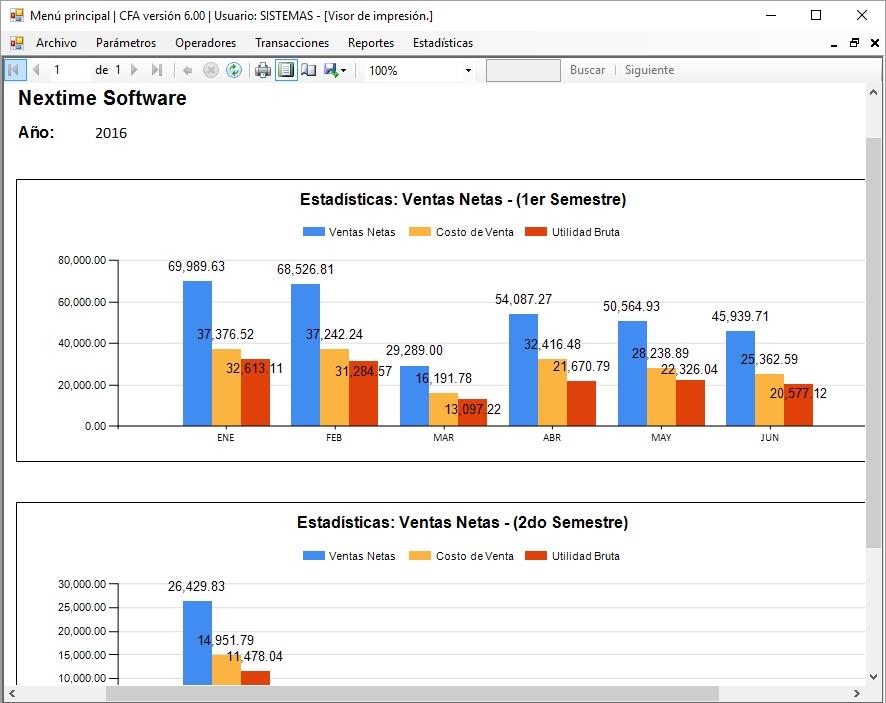Image resolution: width=886 pixels, height=703 pixels.
Task: Click horizontal scrollbar left arrow
Action: coord(12,693)
